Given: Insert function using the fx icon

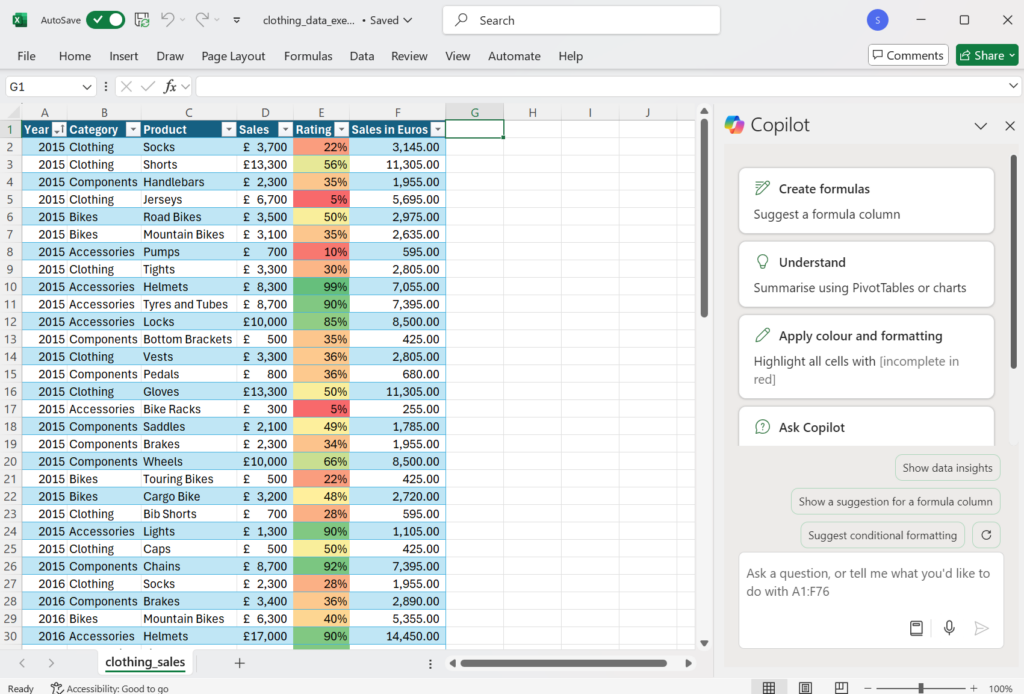Looking at the screenshot, I should [x=171, y=87].
